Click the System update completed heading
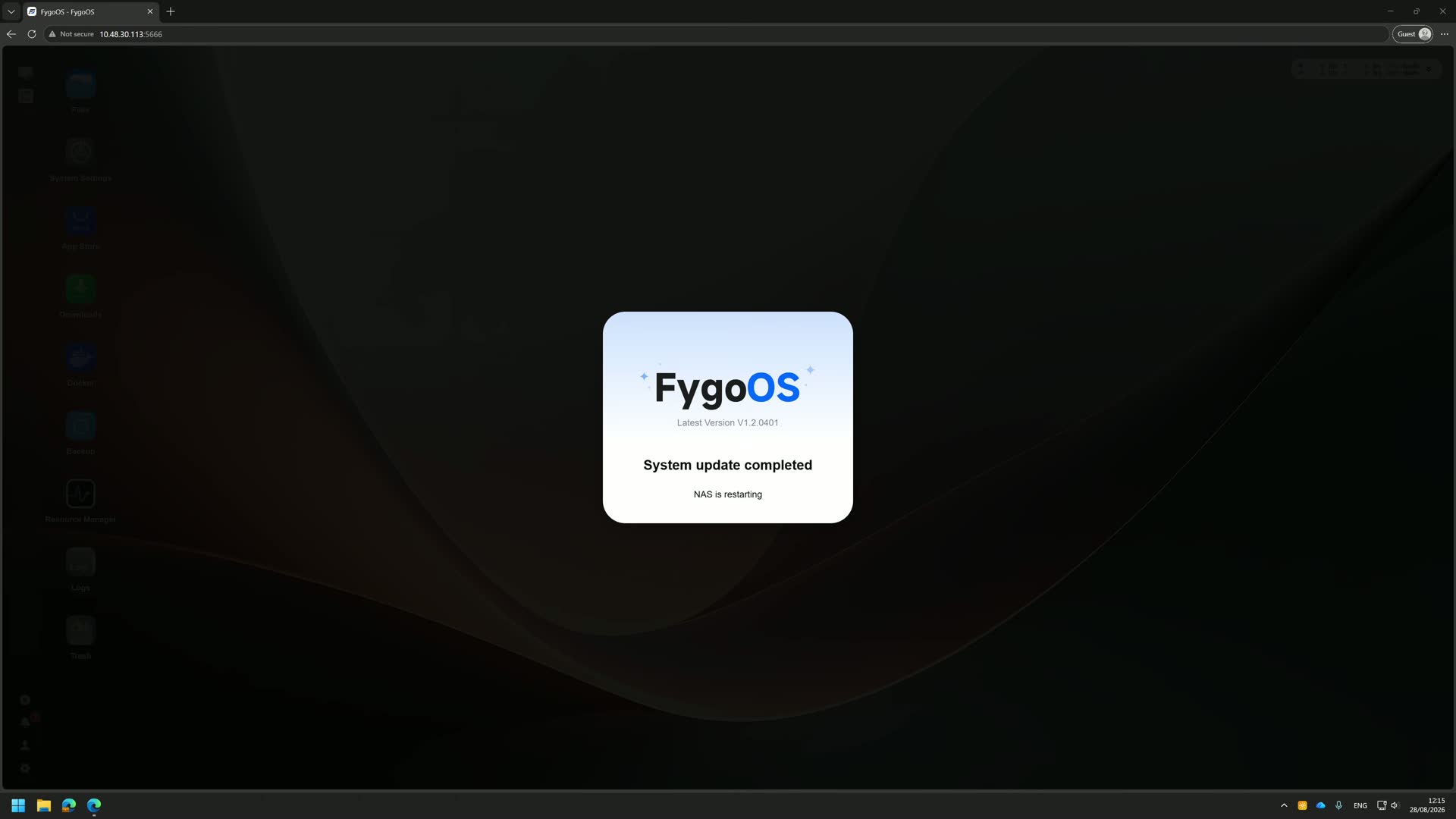 click(727, 466)
